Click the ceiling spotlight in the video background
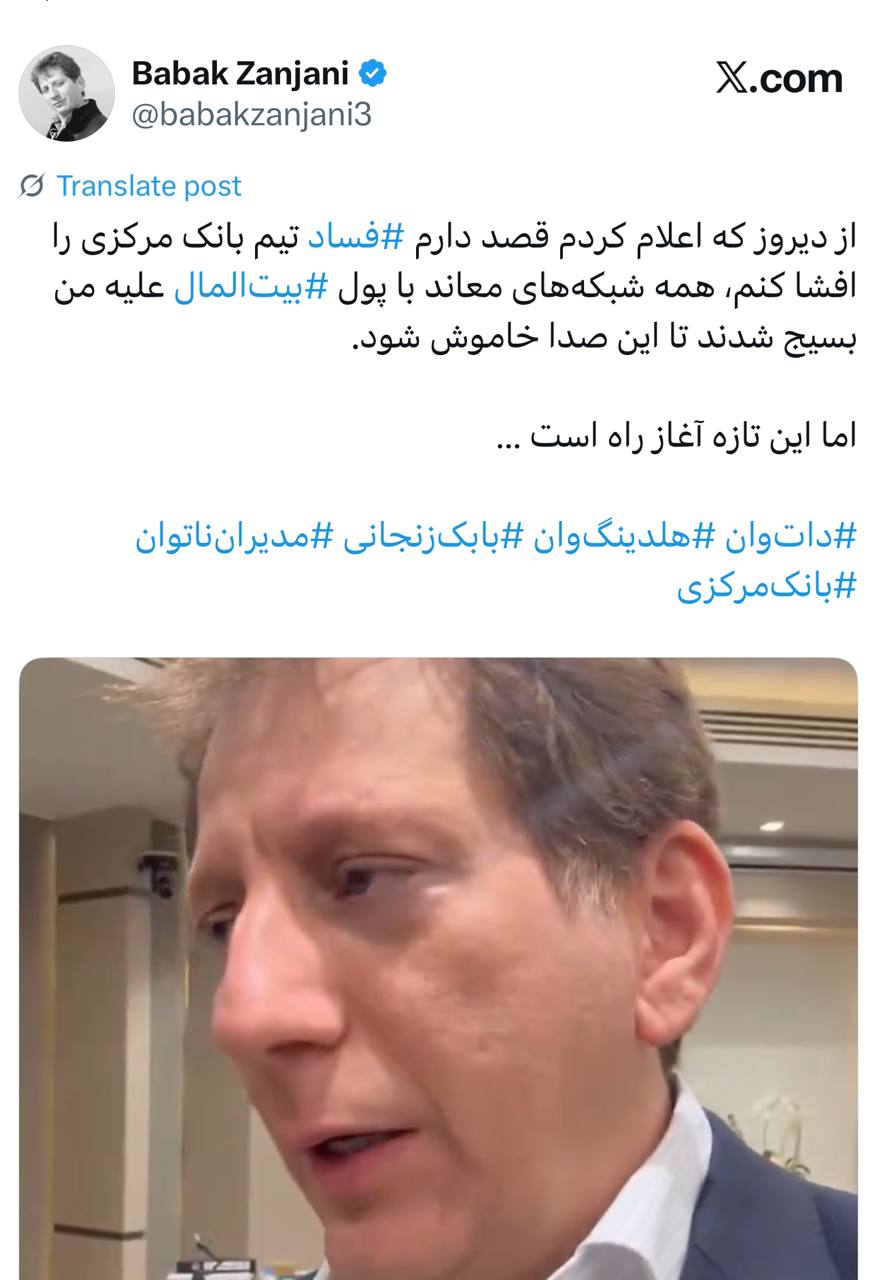The width and height of the screenshot is (877, 1280). [x=770, y=826]
